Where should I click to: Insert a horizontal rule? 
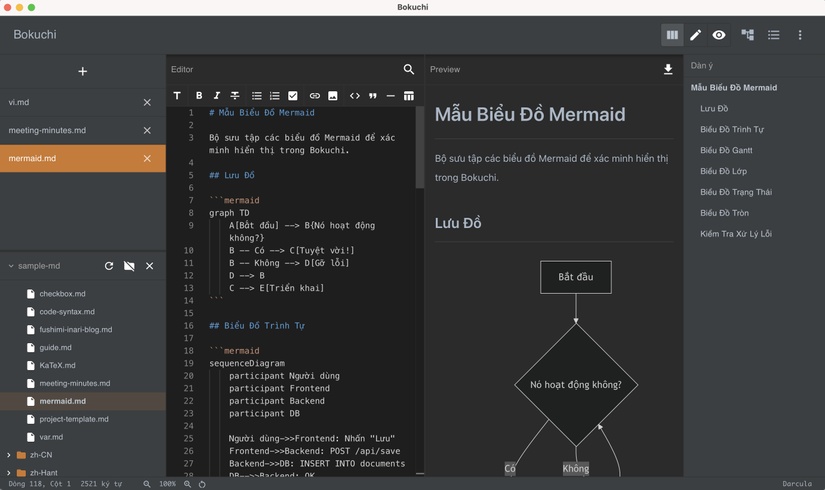pyautogui.click(x=390, y=95)
